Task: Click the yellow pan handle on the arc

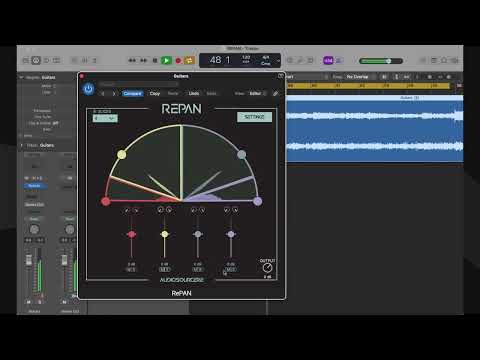Action: (x=122, y=154)
